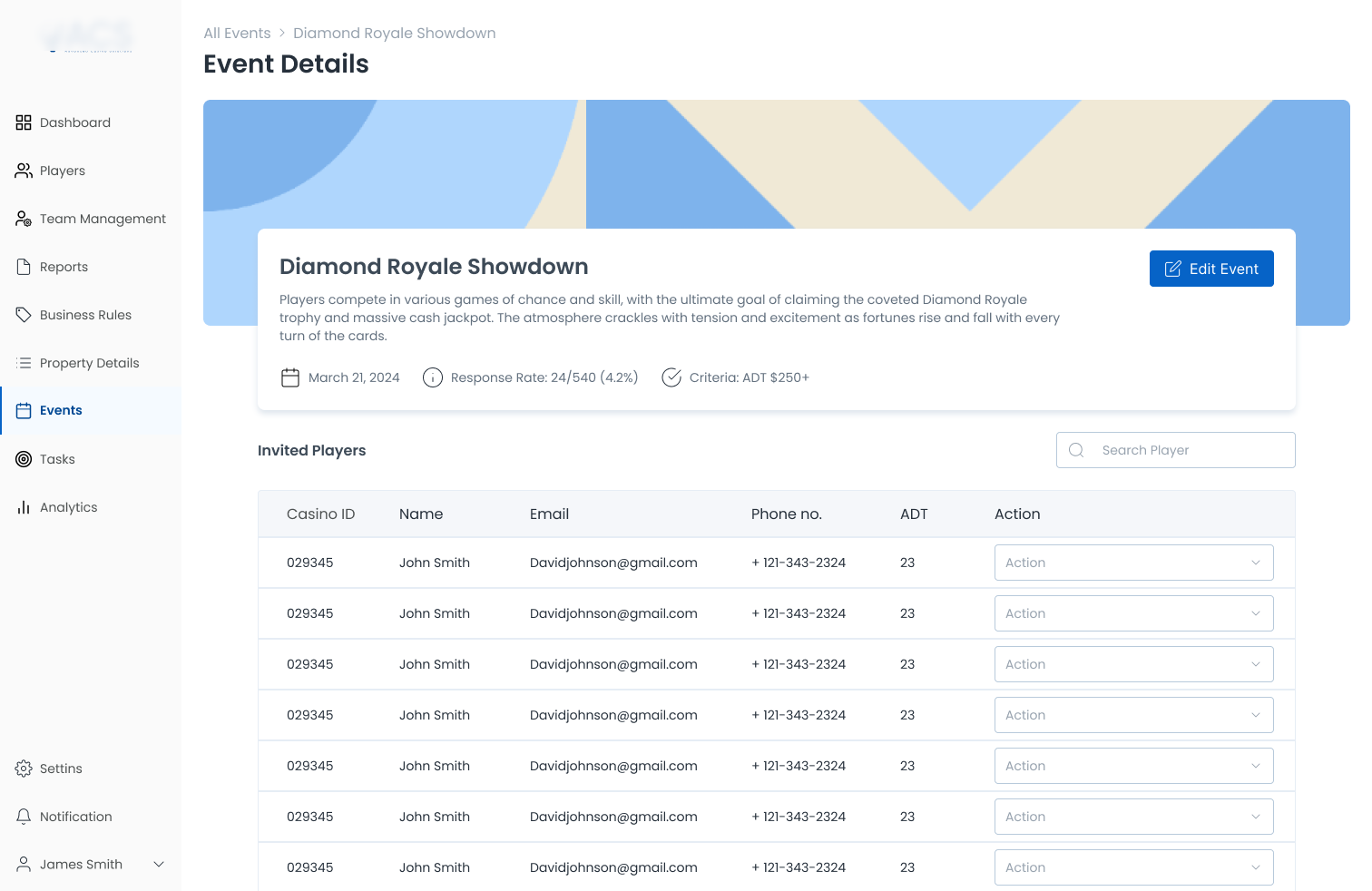Click the James Smith user avatar icon
Viewport: 1372px width, 891px height.
24,865
